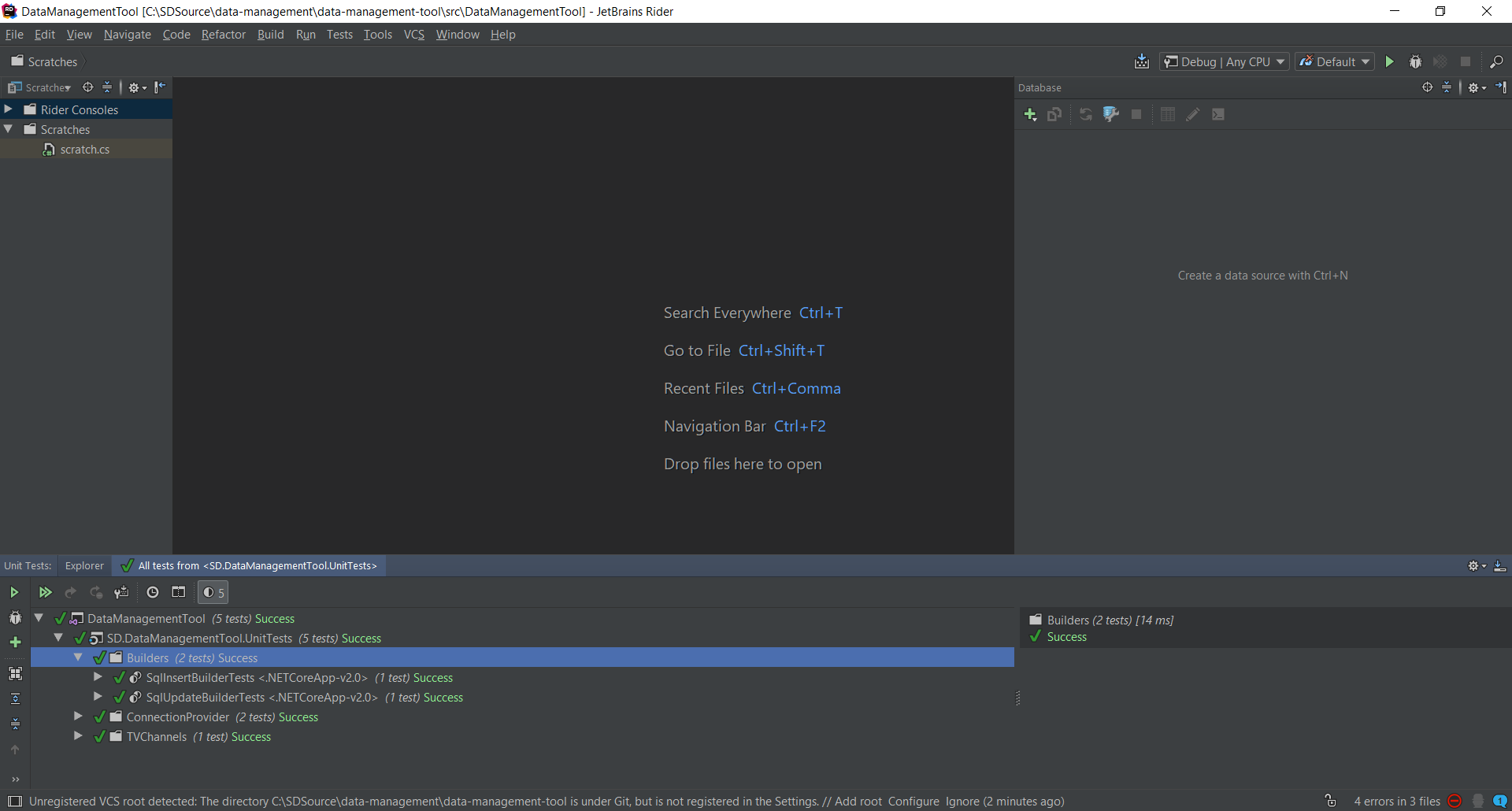Click the red errors indicator icon in status bar
This screenshot has height=811, width=1512.
[x=1455, y=801]
